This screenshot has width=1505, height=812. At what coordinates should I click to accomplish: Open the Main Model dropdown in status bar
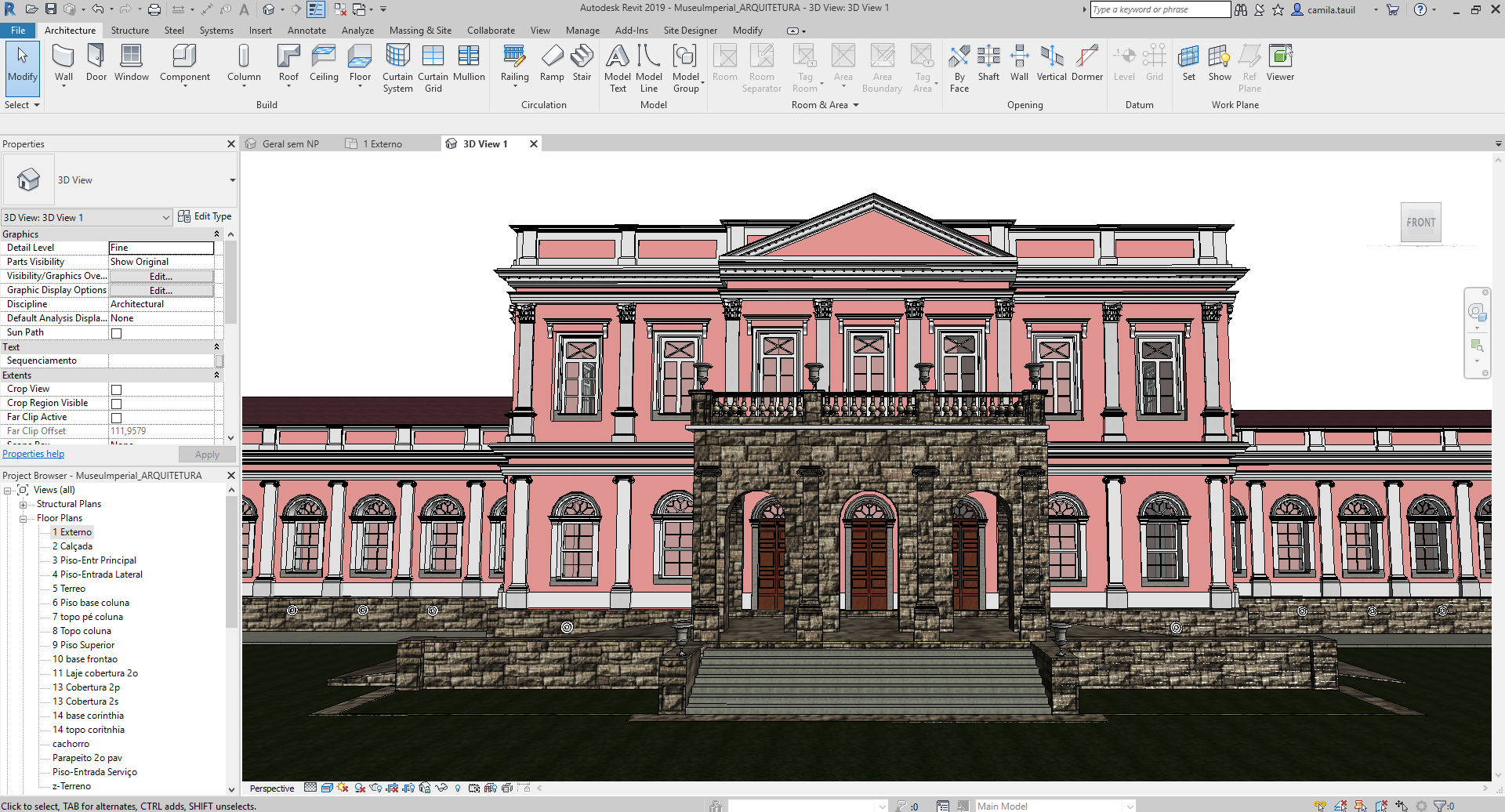[1130, 806]
